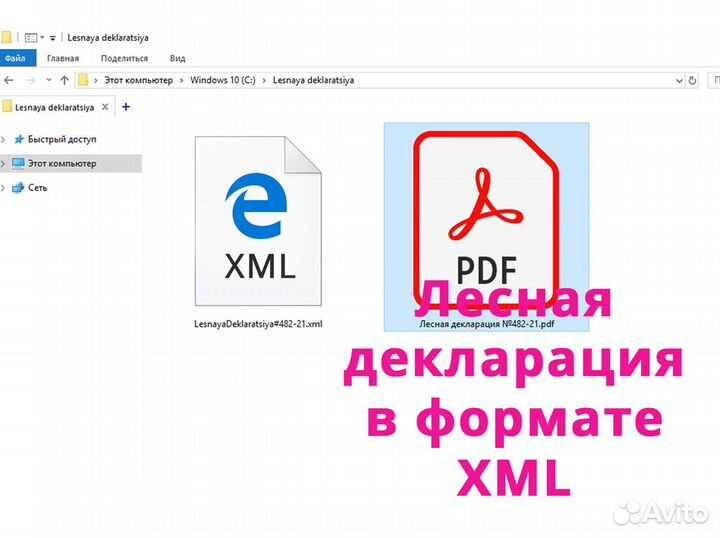Expand the Сеть tree node
720x538 pixels.
[3, 188]
